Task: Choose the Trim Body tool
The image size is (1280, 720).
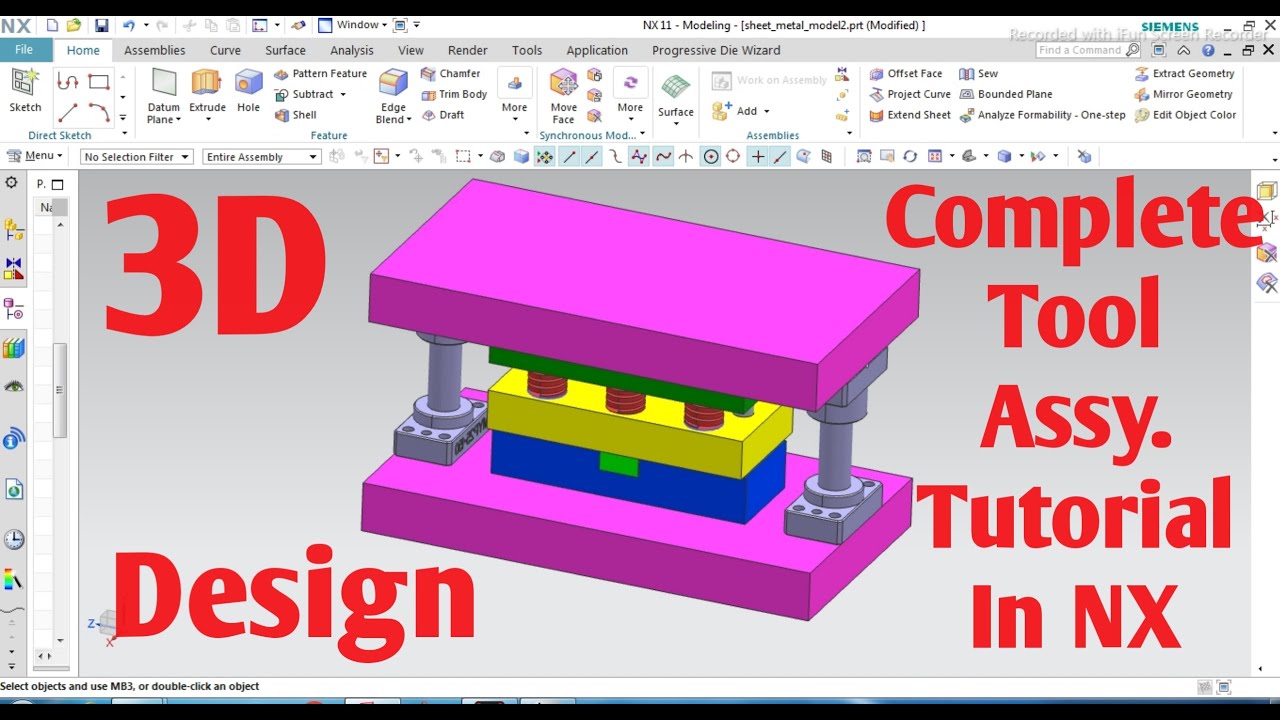Action: pyautogui.click(x=454, y=94)
